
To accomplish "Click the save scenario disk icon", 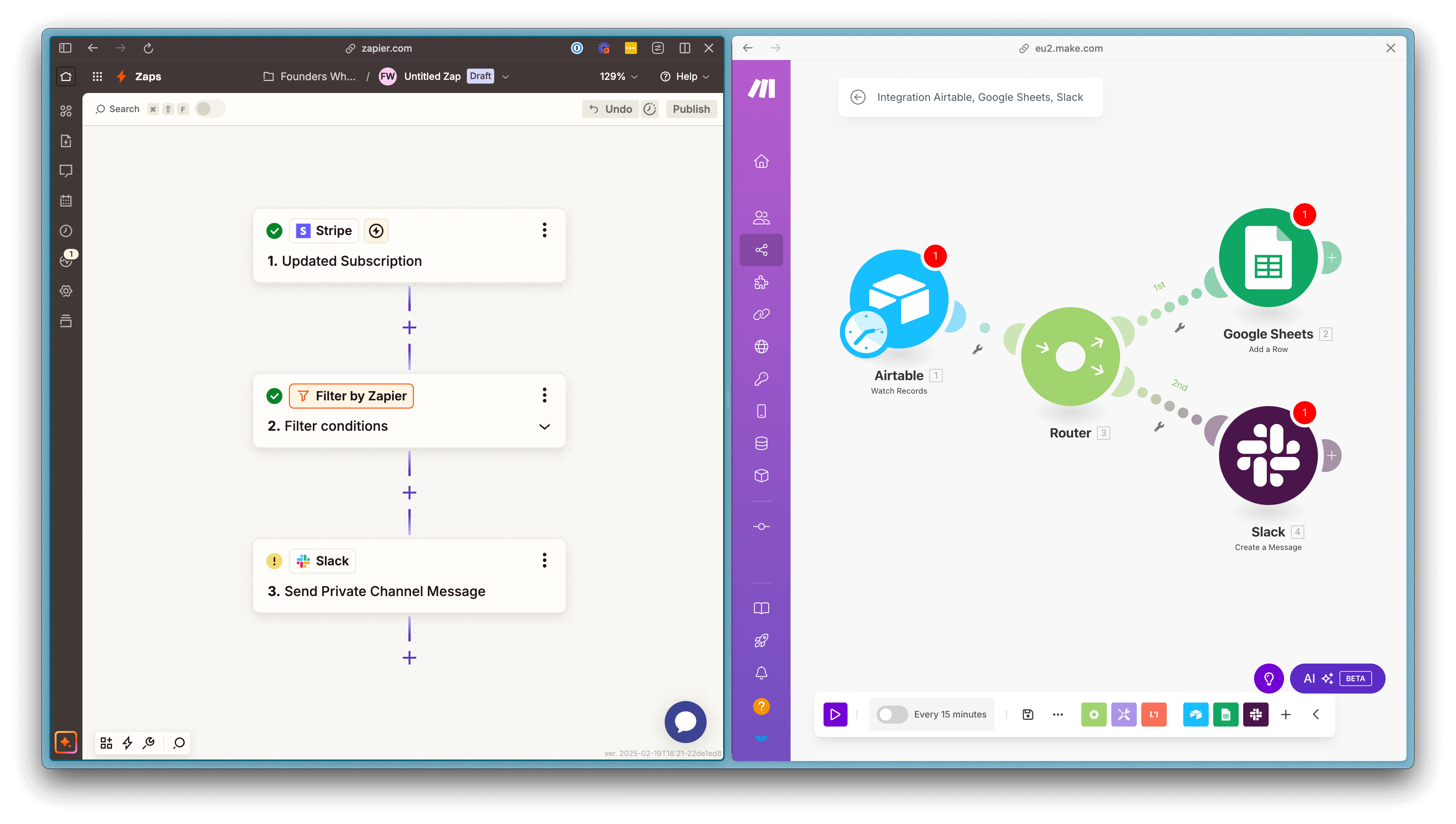I will point(1027,714).
